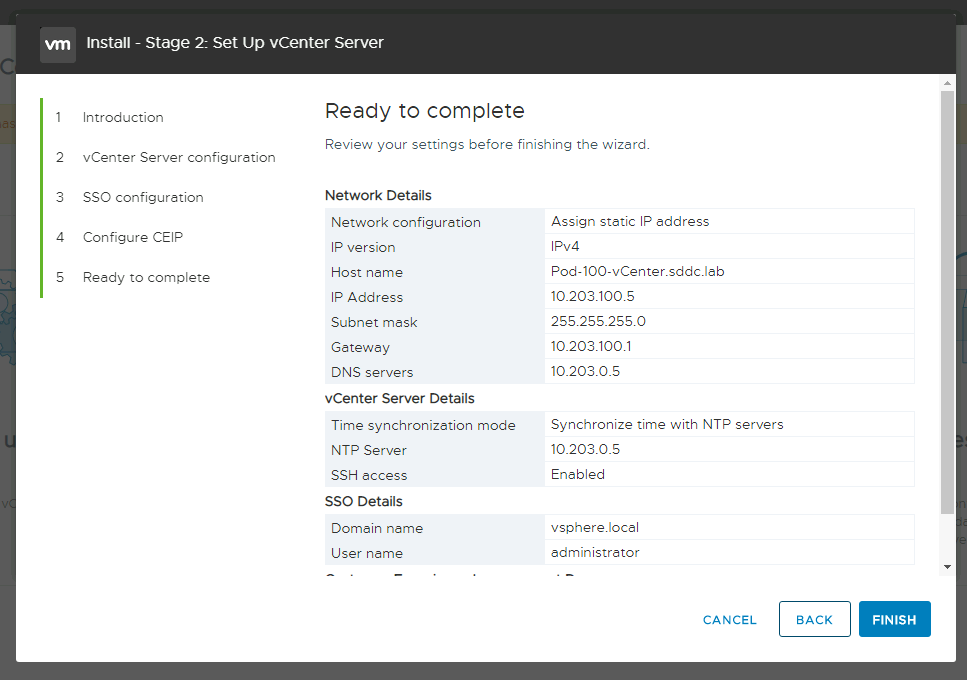Click the SSH access Enabled value
Screen dimensions: 967x680
tap(578, 474)
